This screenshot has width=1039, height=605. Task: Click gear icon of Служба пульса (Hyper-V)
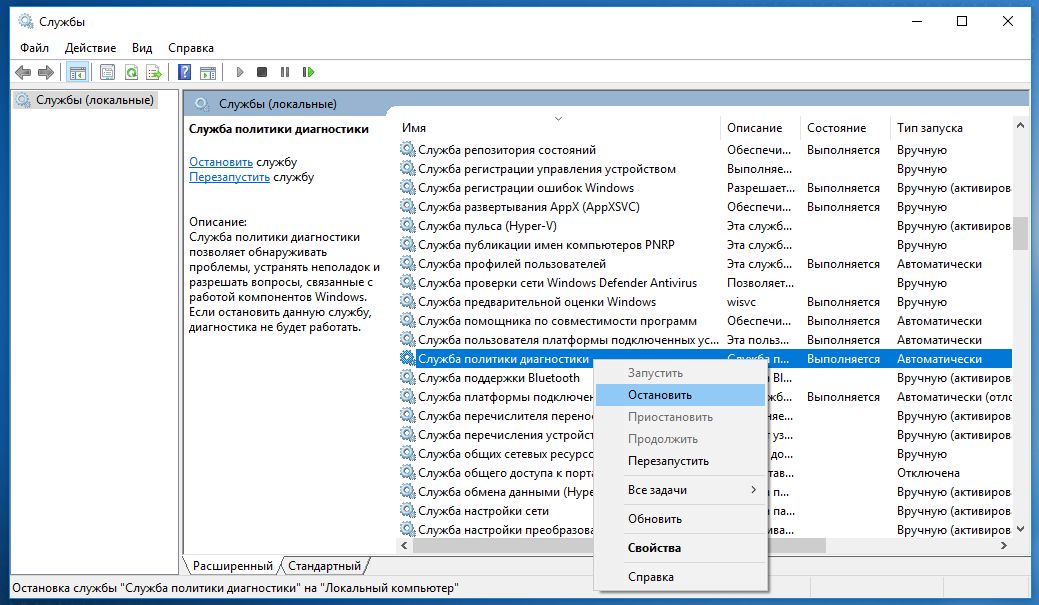[x=408, y=226]
